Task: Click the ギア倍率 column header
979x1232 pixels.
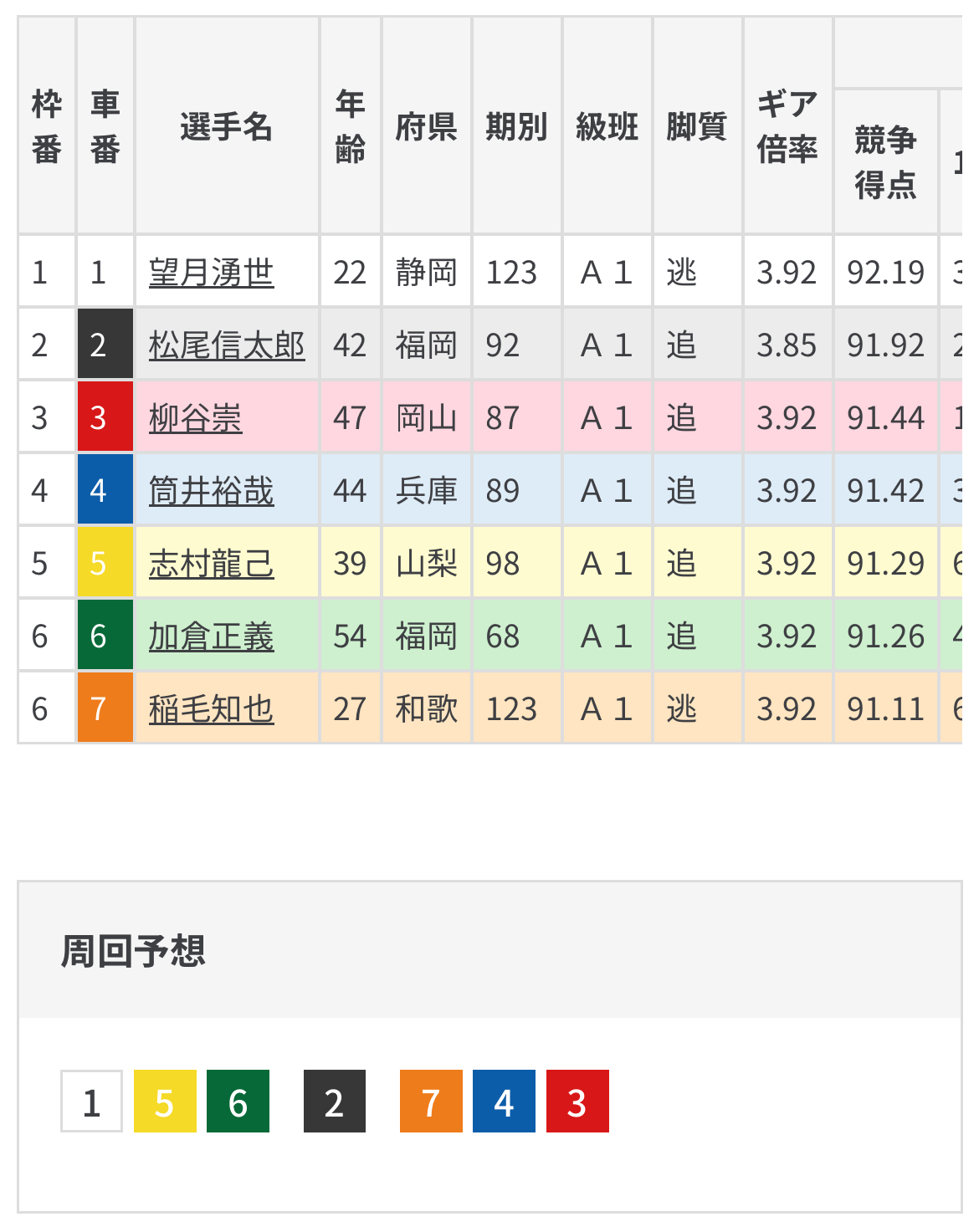Action: (x=787, y=127)
